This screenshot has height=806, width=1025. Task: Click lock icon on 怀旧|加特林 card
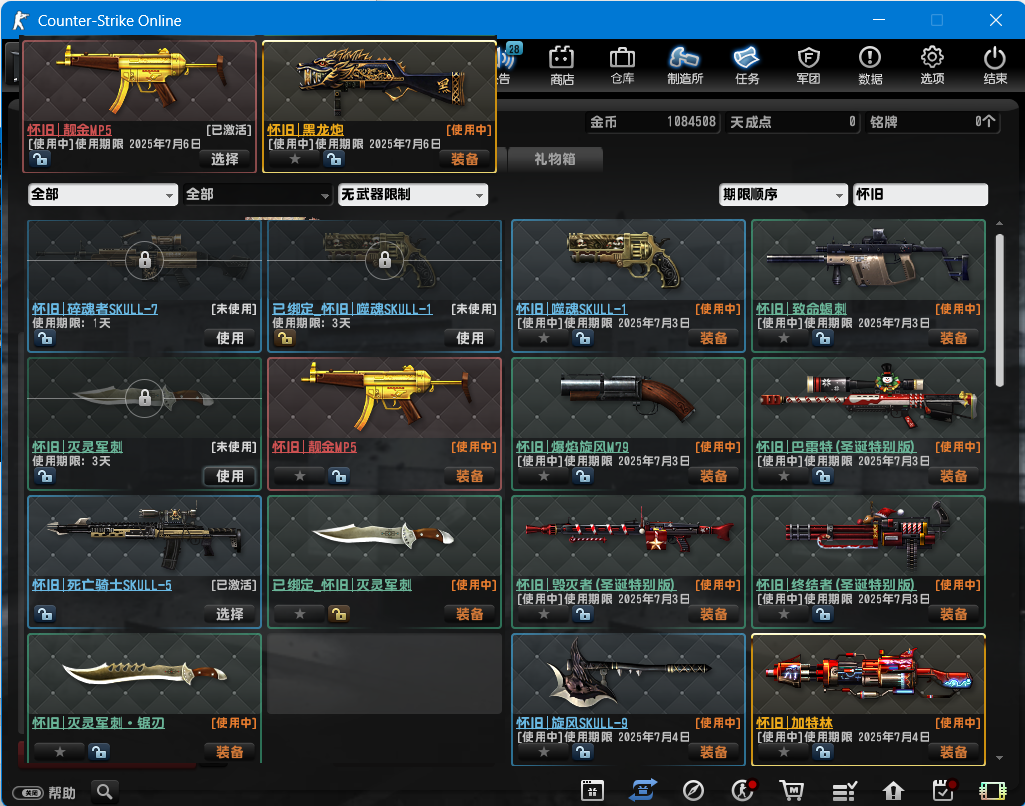822,752
